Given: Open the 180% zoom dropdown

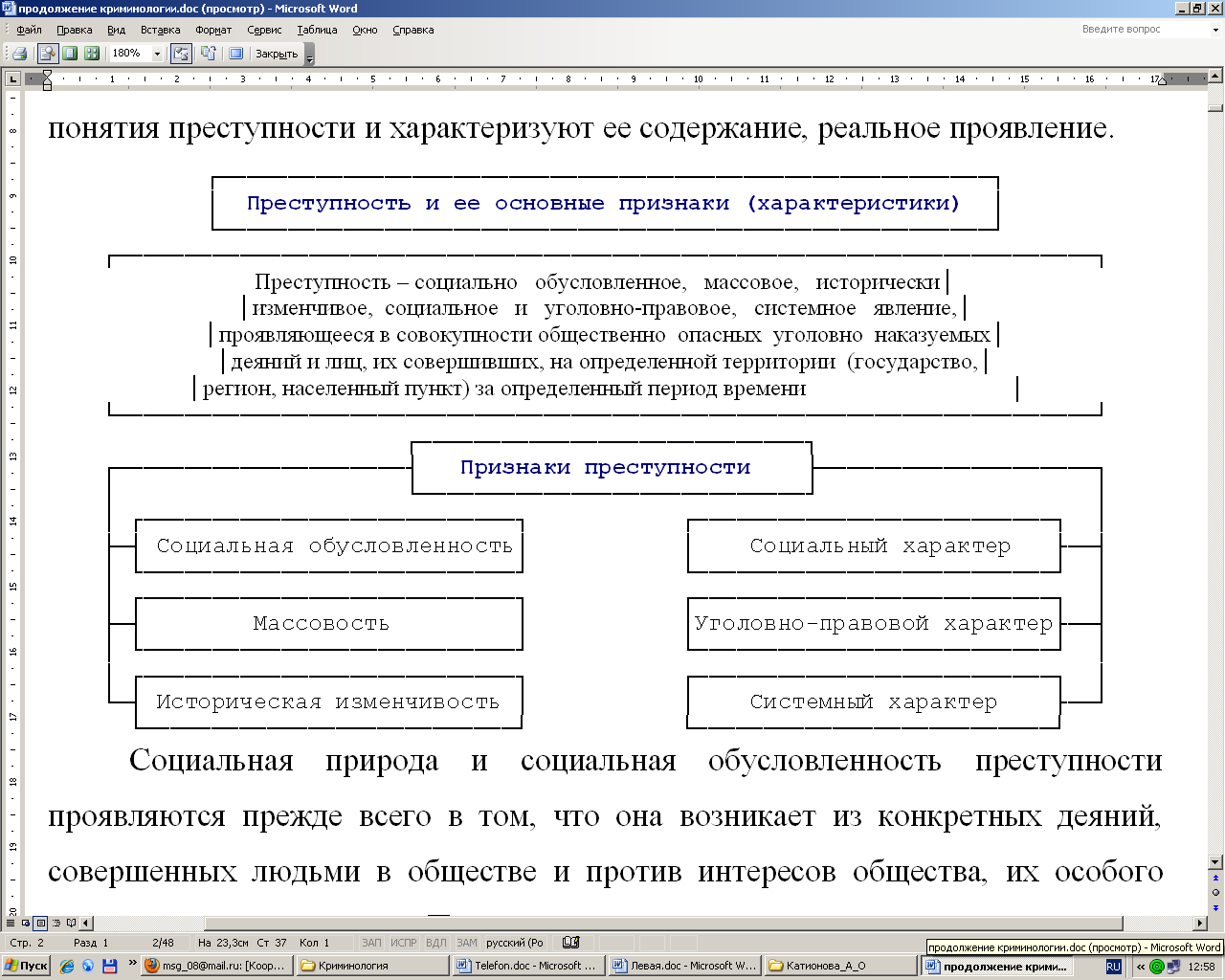Looking at the screenshot, I should coord(158,54).
